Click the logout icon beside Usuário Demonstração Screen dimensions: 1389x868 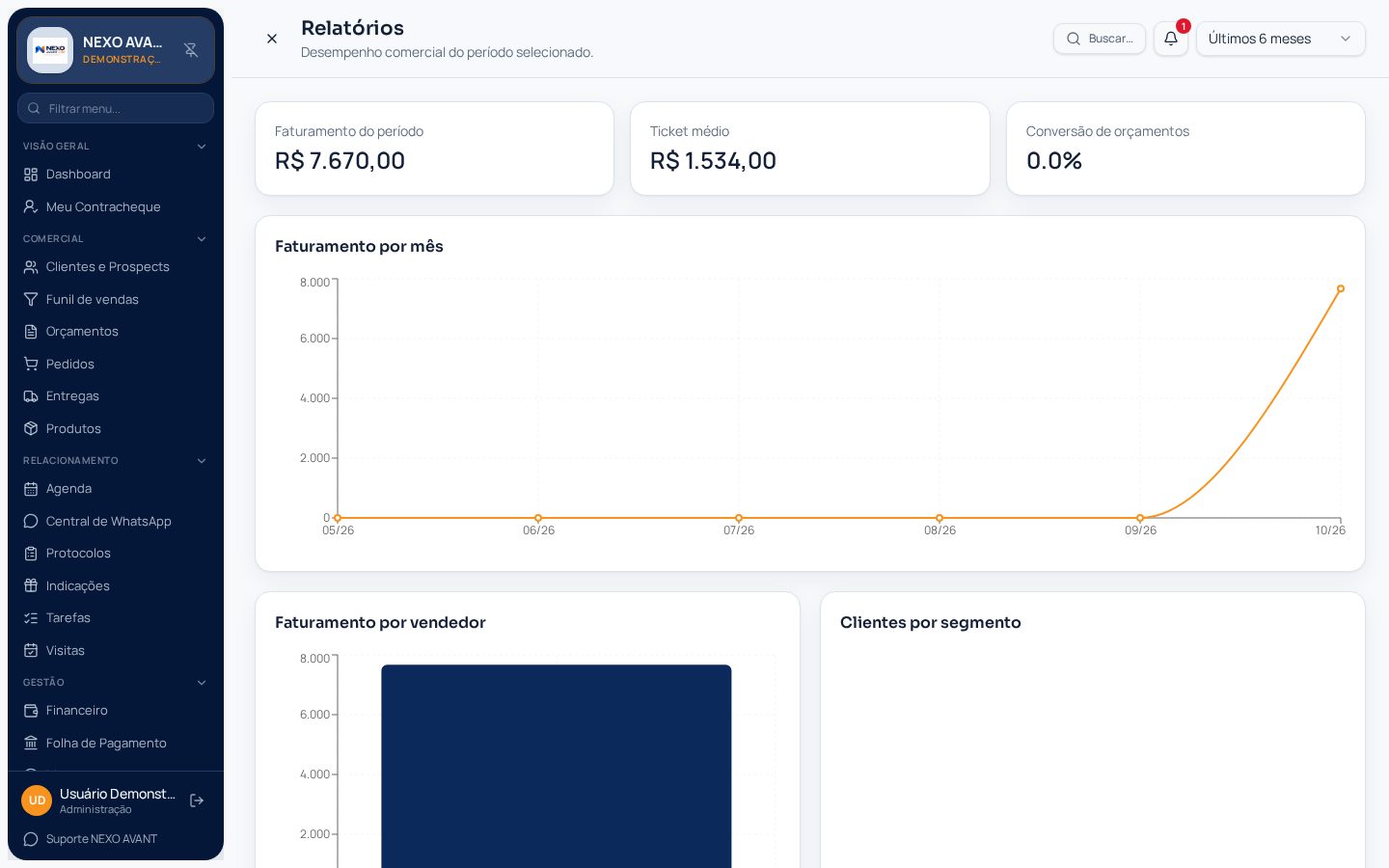(197, 800)
